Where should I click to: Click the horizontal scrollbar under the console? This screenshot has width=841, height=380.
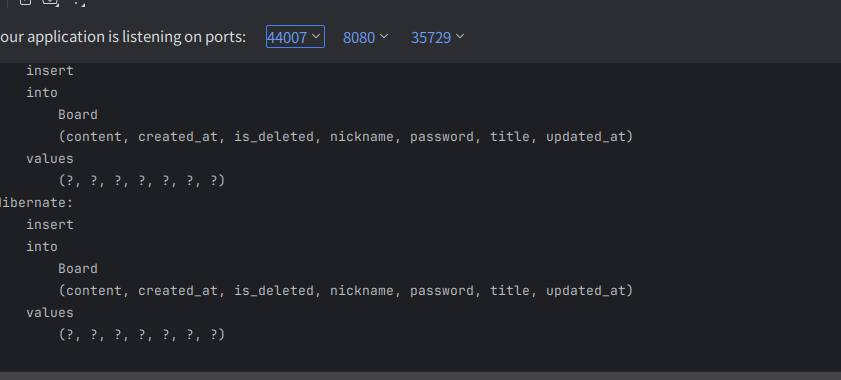(x=420, y=376)
